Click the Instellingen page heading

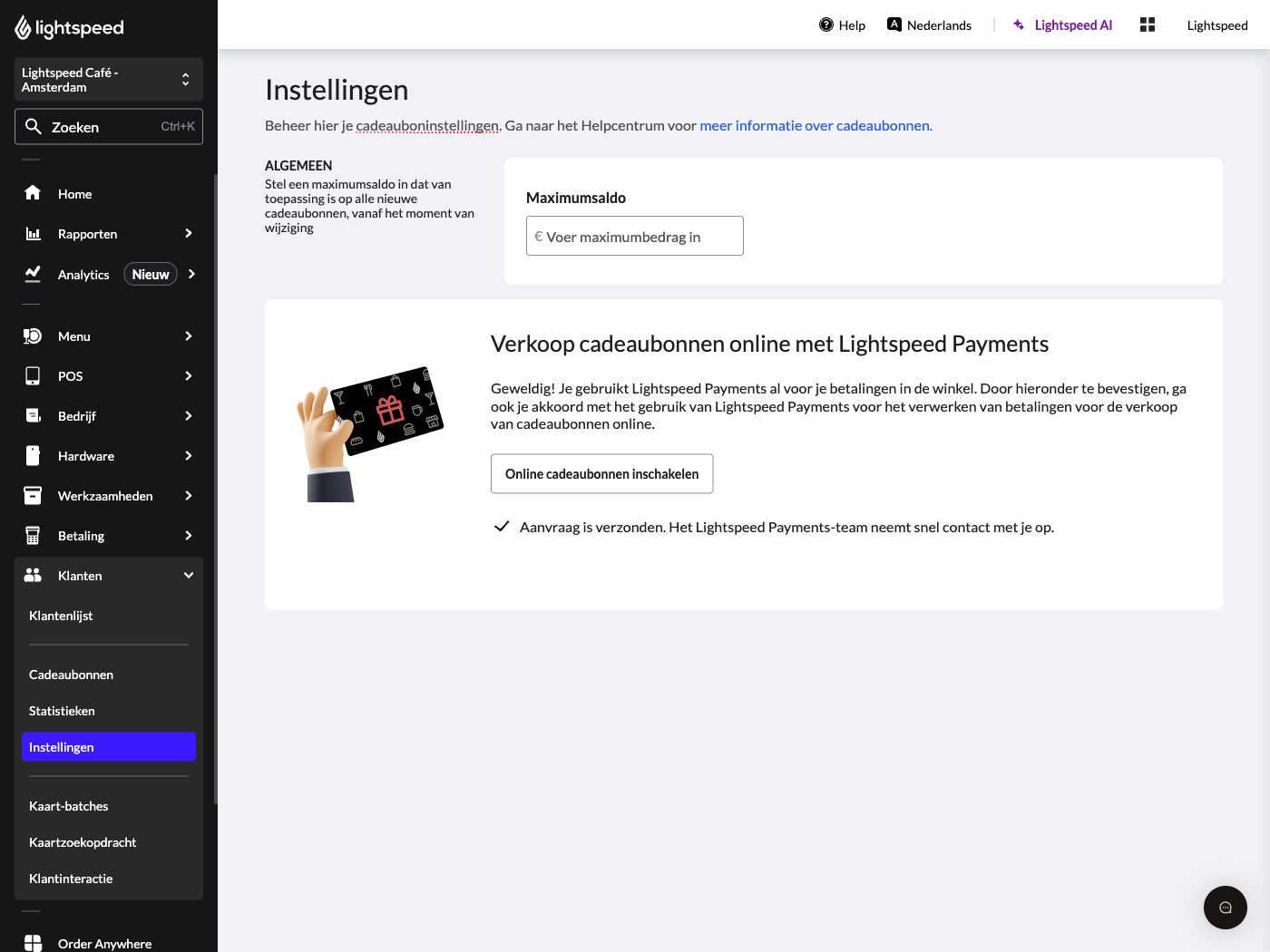click(337, 90)
